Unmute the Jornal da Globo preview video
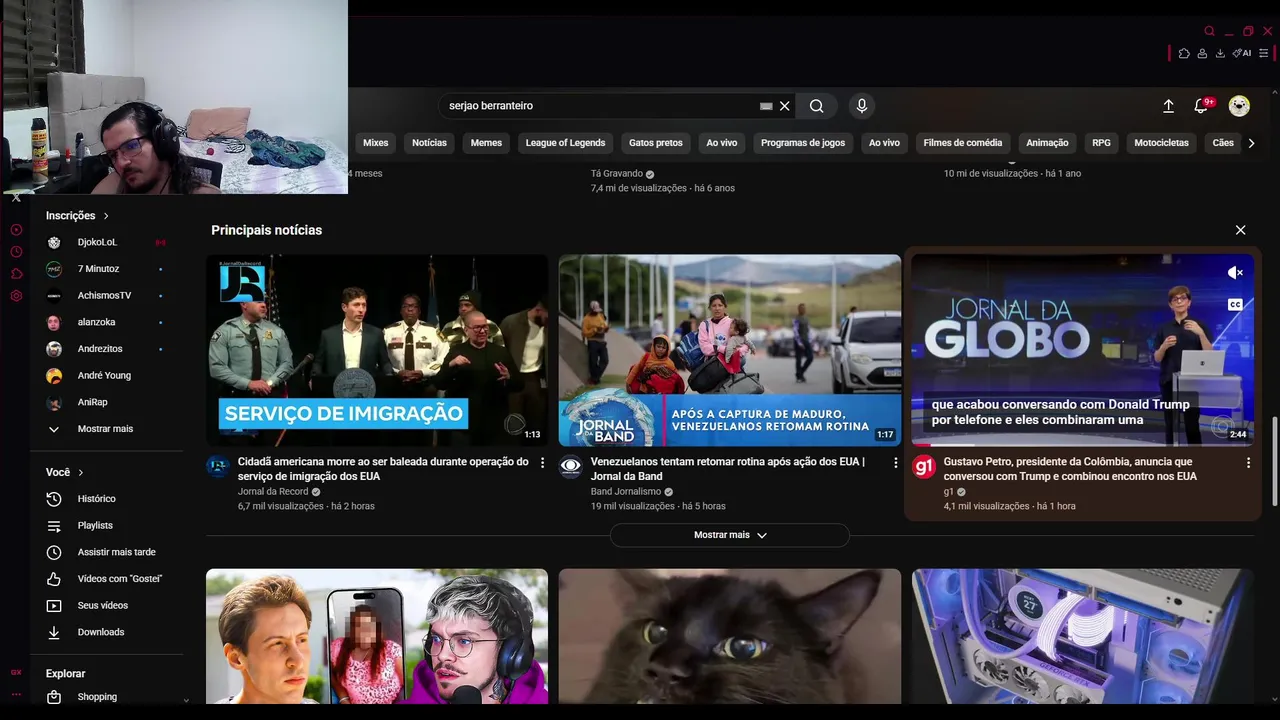Image resolution: width=1280 pixels, height=720 pixels. [1235, 272]
